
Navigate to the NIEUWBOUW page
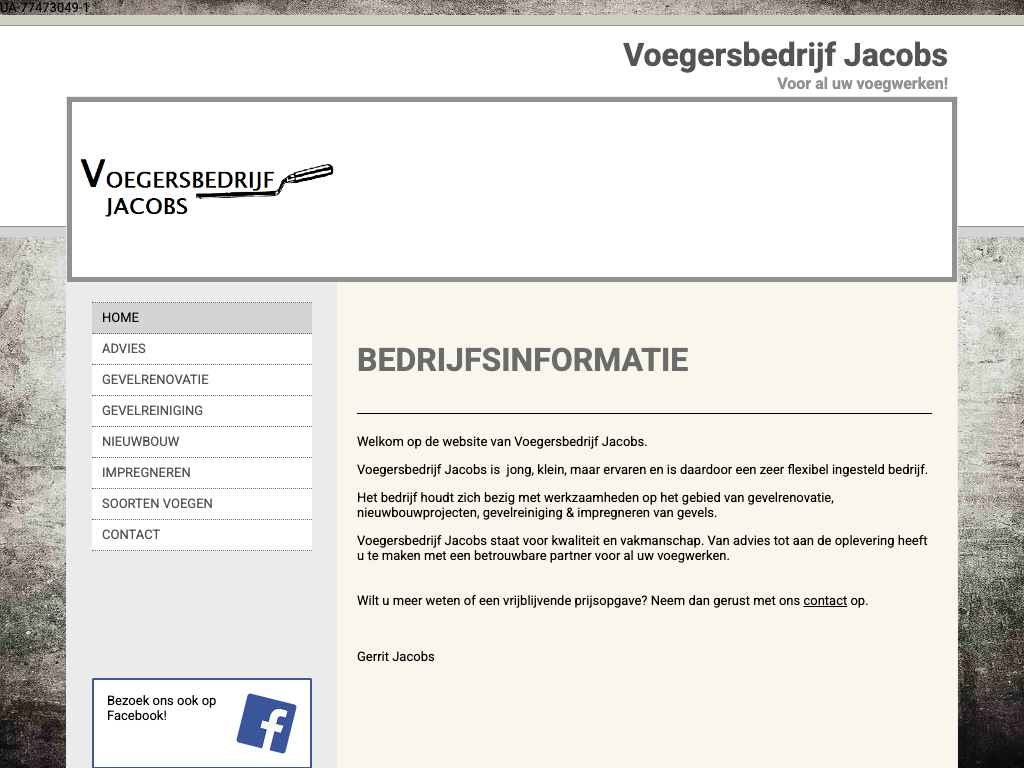pos(202,442)
